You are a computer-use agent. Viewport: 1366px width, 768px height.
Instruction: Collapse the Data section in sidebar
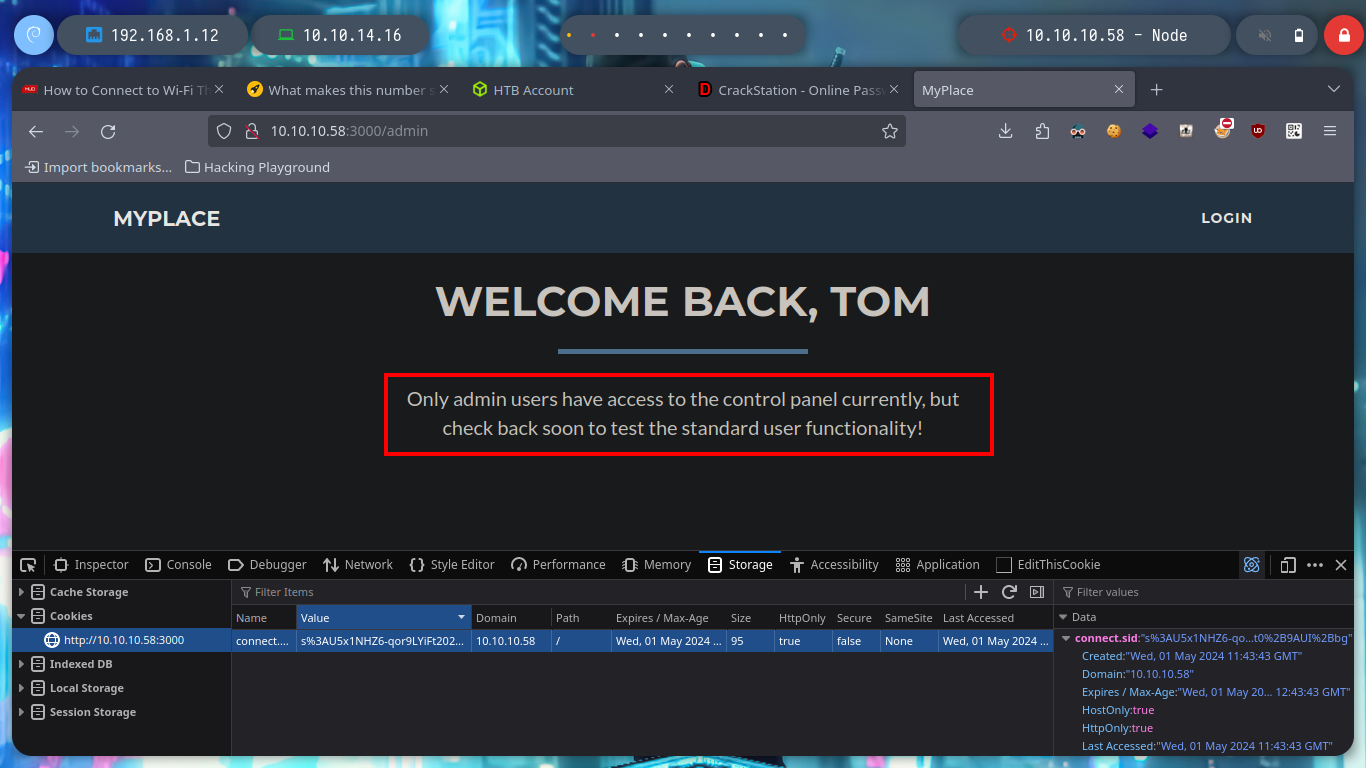[1063, 617]
